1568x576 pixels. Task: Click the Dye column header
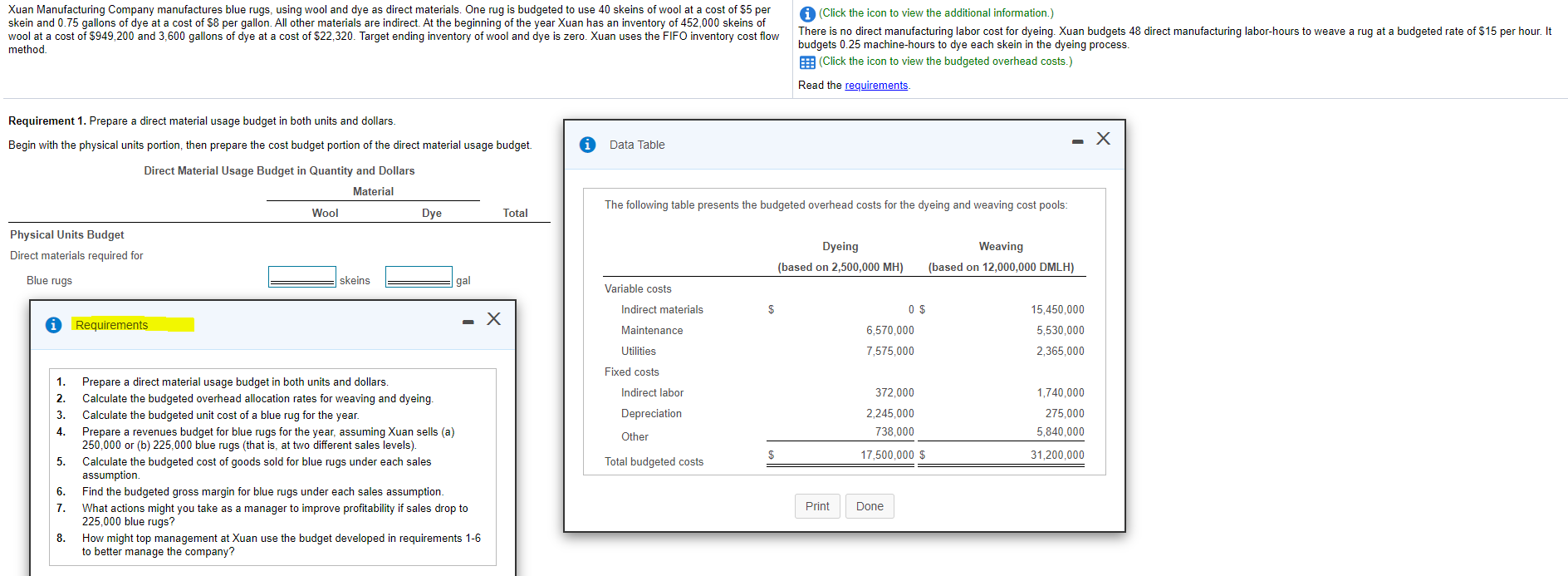pyautogui.click(x=432, y=214)
